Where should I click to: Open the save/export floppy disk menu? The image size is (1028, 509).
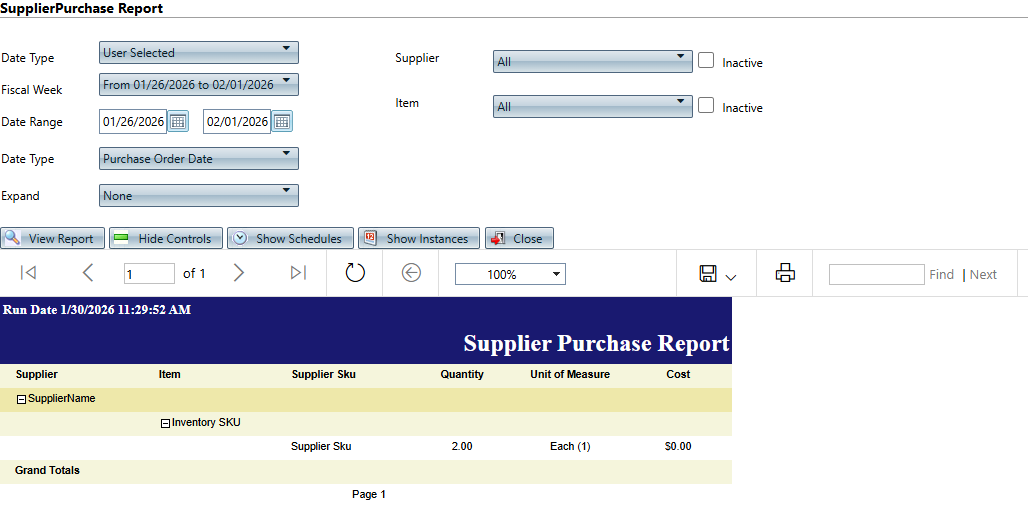pyautogui.click(x=717, y=274)
